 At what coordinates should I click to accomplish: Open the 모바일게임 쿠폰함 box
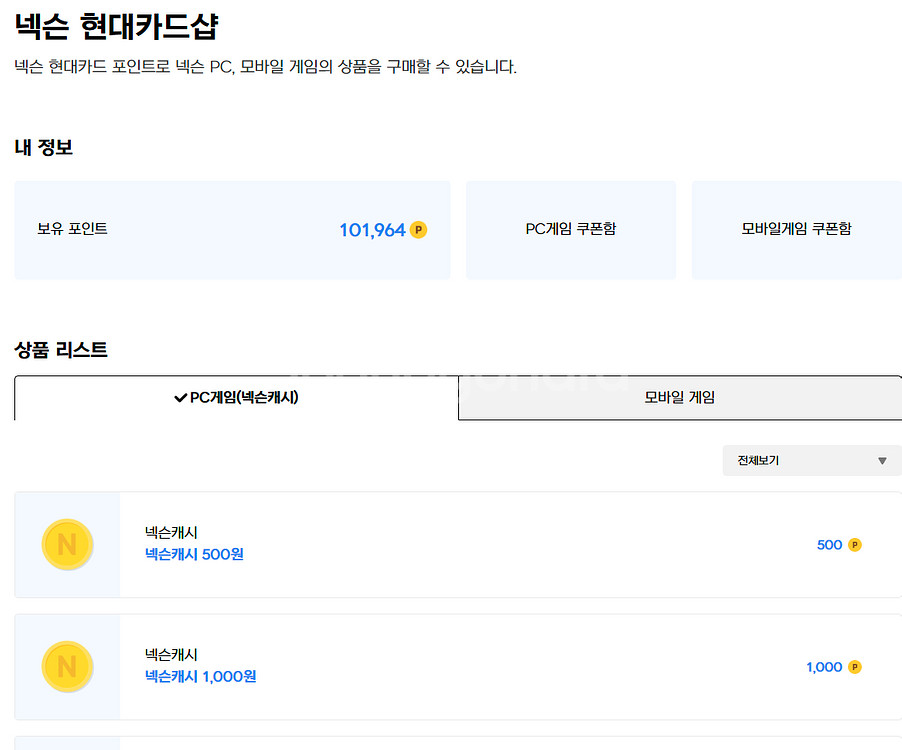[x=797, y=230]
